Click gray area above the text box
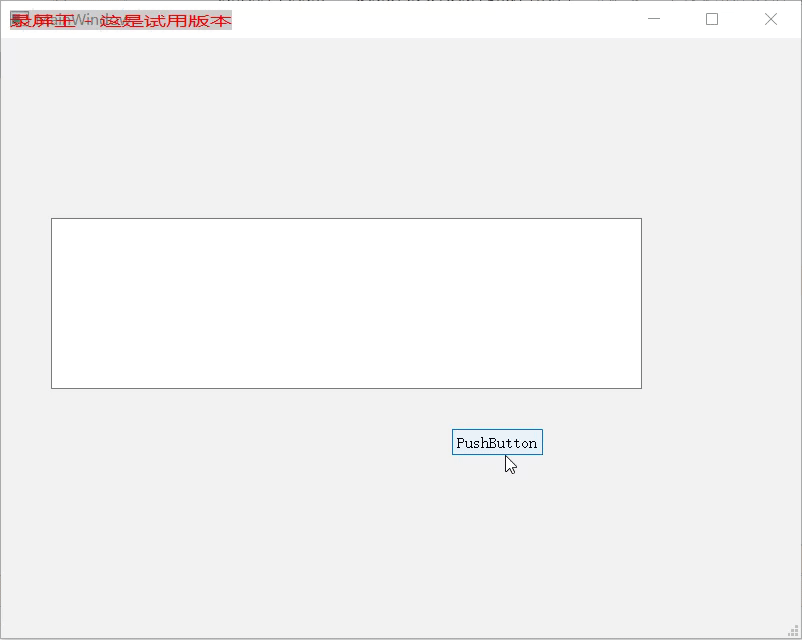Screen dimensions: 802x640 click(x=346, y=128)
